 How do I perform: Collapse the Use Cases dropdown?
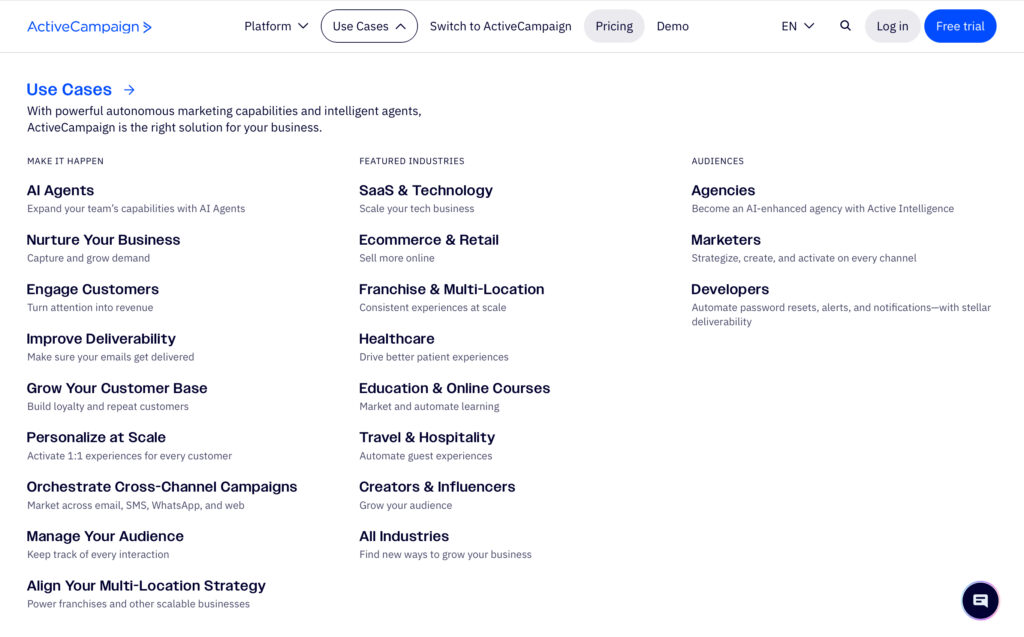[x=368, y=26]
